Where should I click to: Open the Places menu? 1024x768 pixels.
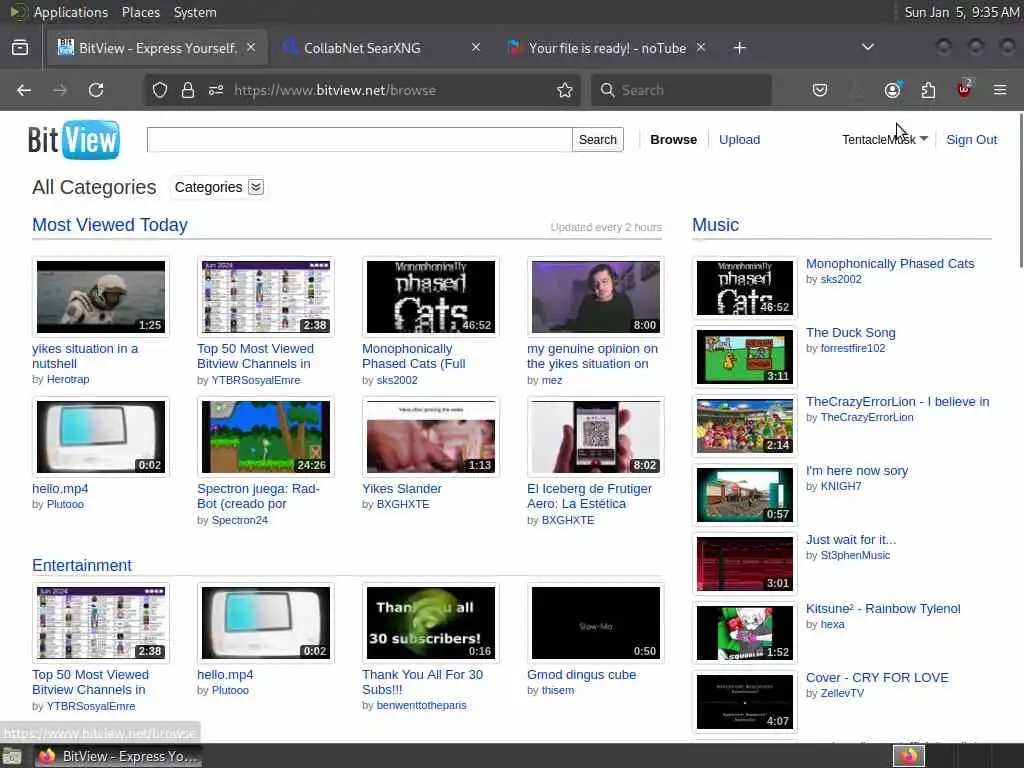[140, 12]
